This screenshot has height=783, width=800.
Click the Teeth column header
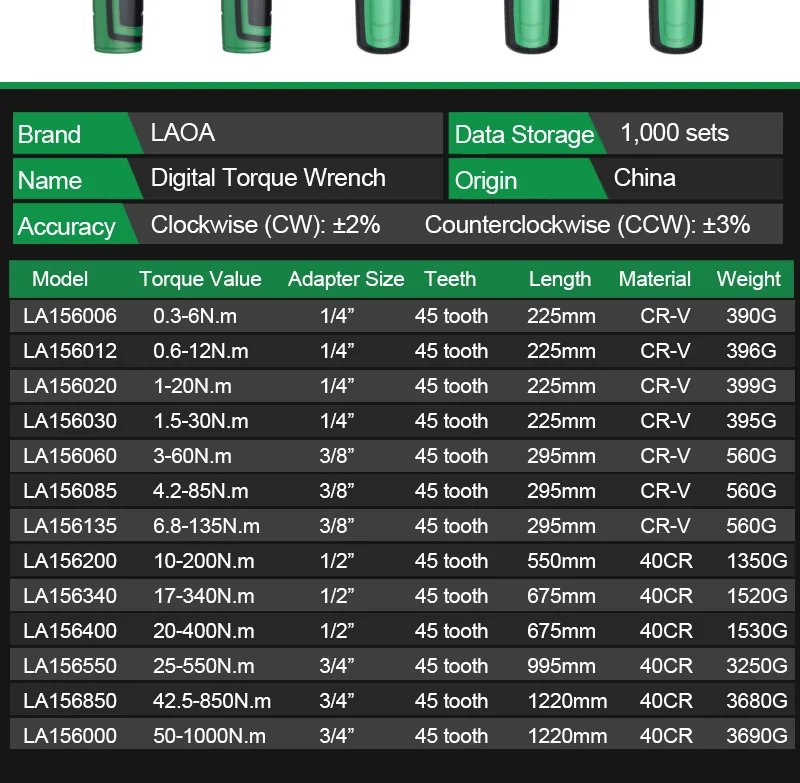450,279
